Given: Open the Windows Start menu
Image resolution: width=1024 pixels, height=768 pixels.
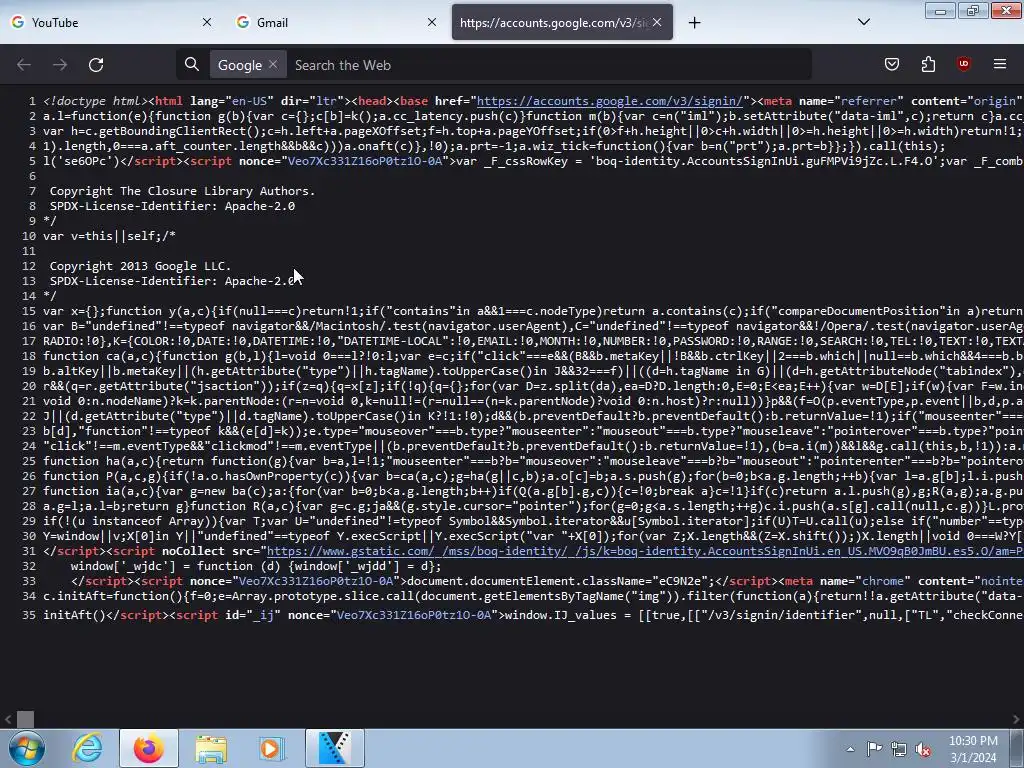Looking at the screenshot, I should 27,748.
